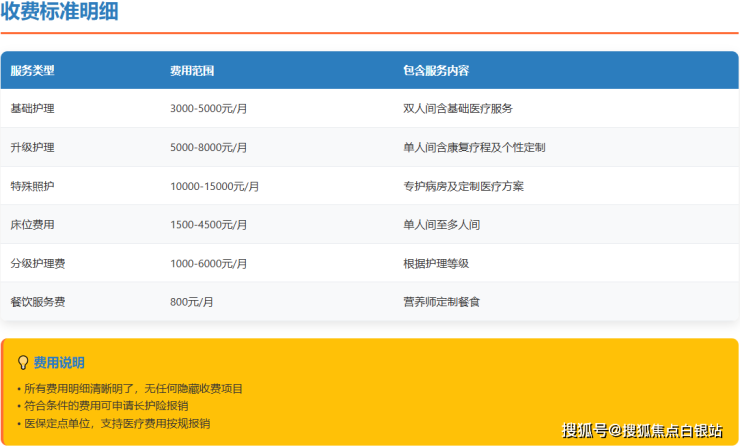Click the 单人间含康复疗程及个性定制 cell
The width and height of the screenshot is (740, 447).
point(474,147)
